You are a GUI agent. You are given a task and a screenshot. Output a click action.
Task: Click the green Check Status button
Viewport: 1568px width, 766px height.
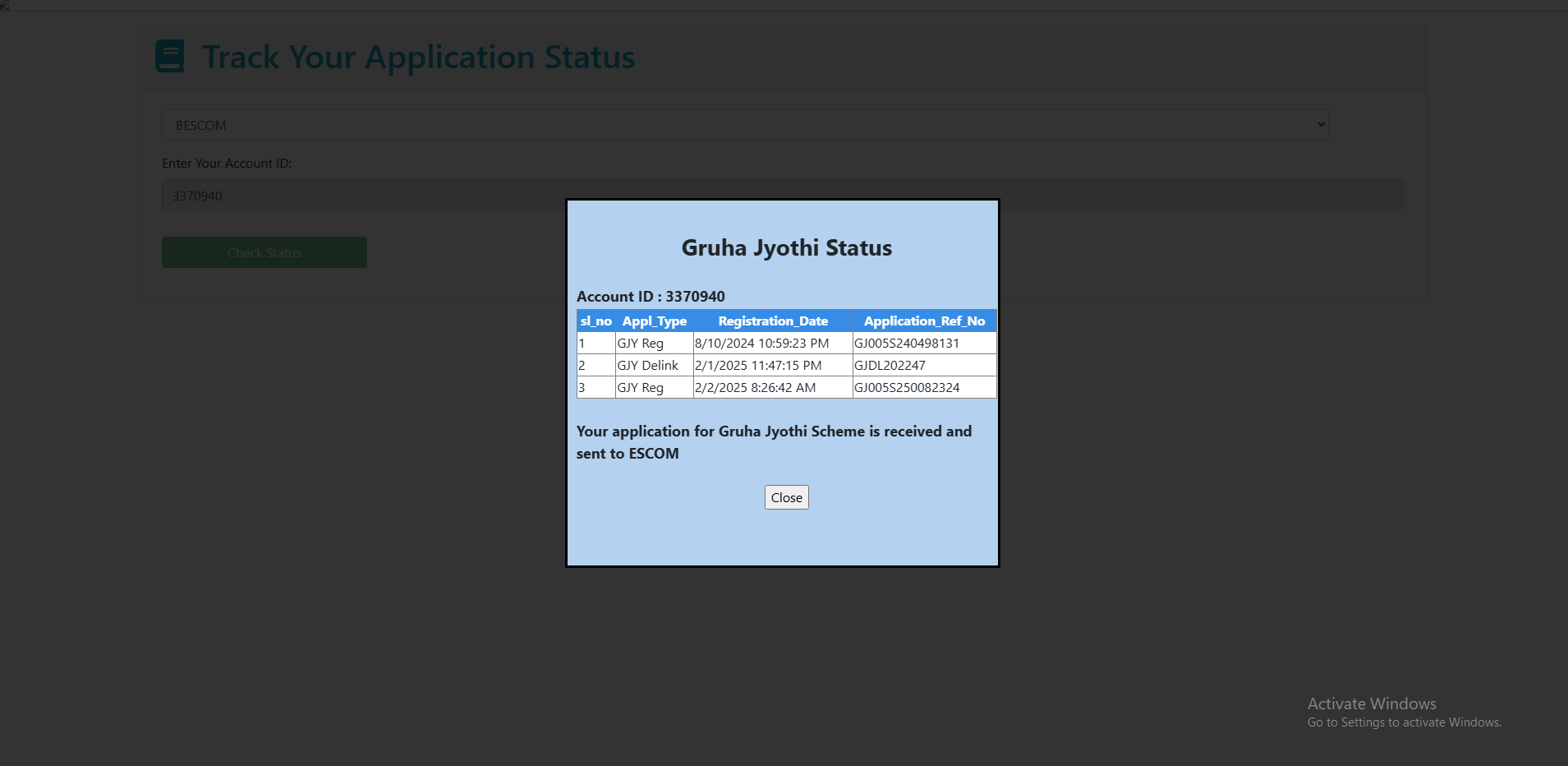tap(264, 252)
